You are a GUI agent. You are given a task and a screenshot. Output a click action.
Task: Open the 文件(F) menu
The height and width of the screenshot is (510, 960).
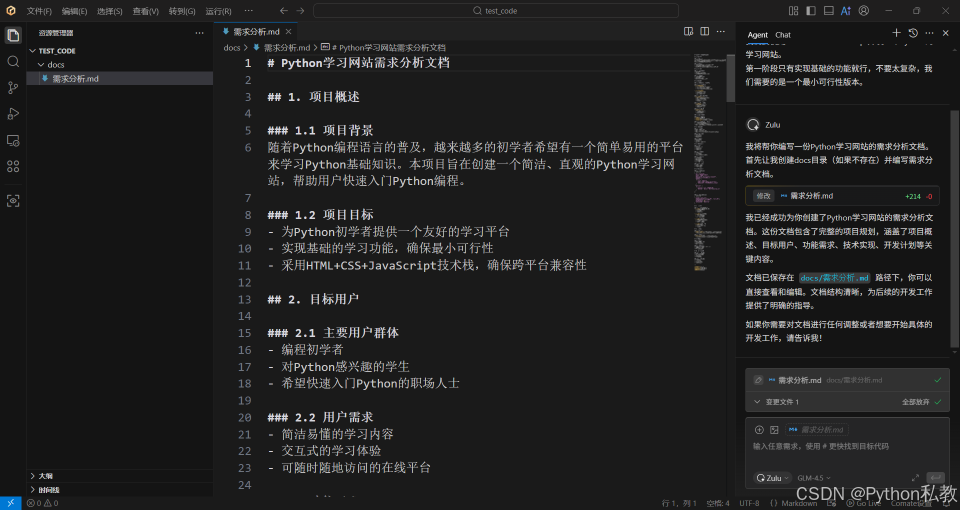39,11
